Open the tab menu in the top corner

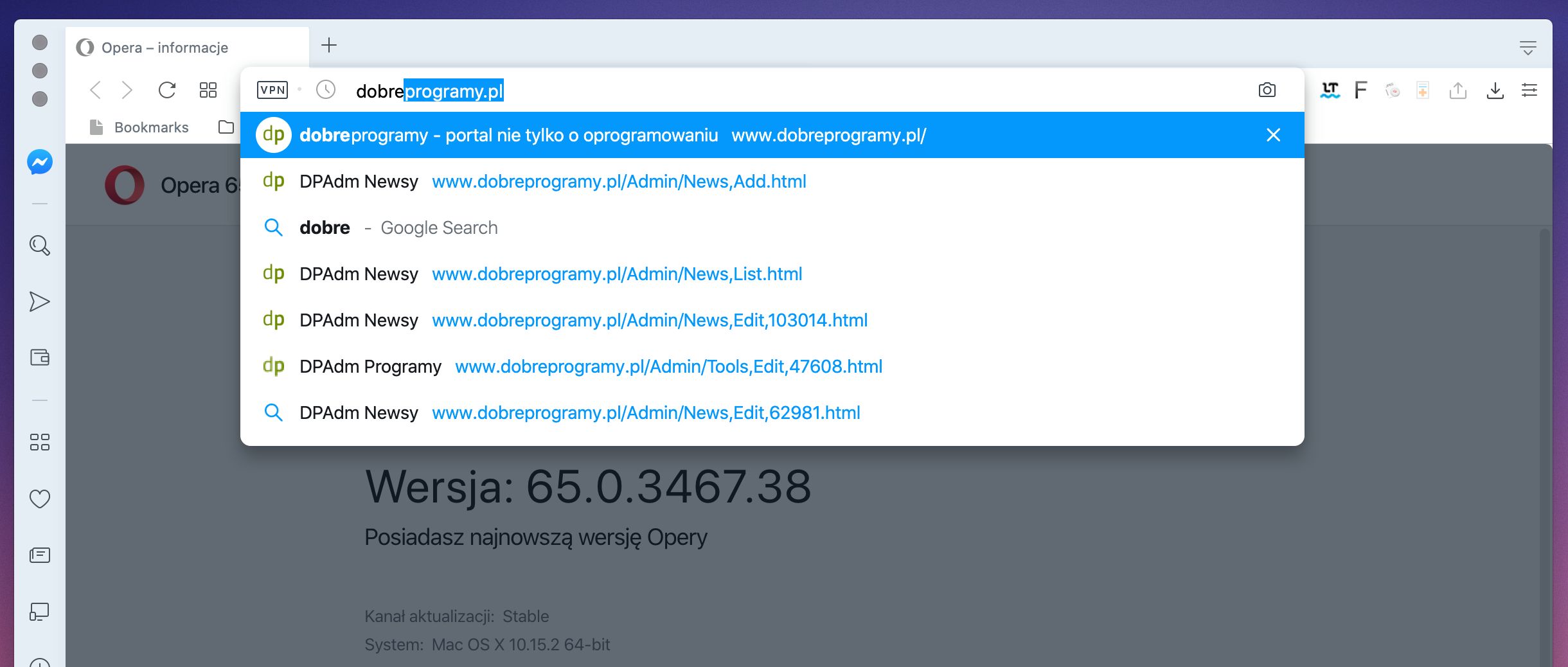(1528, 48)
